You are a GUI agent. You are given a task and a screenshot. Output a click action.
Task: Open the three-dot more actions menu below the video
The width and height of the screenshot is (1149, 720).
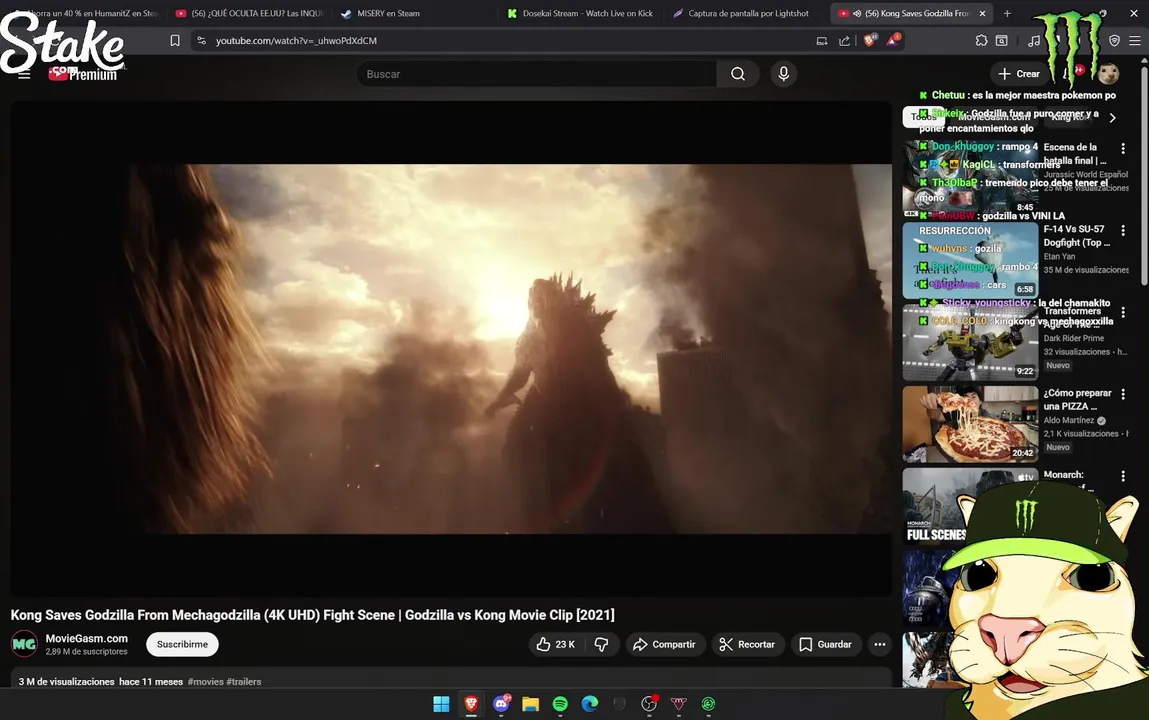tap(880, 645)
